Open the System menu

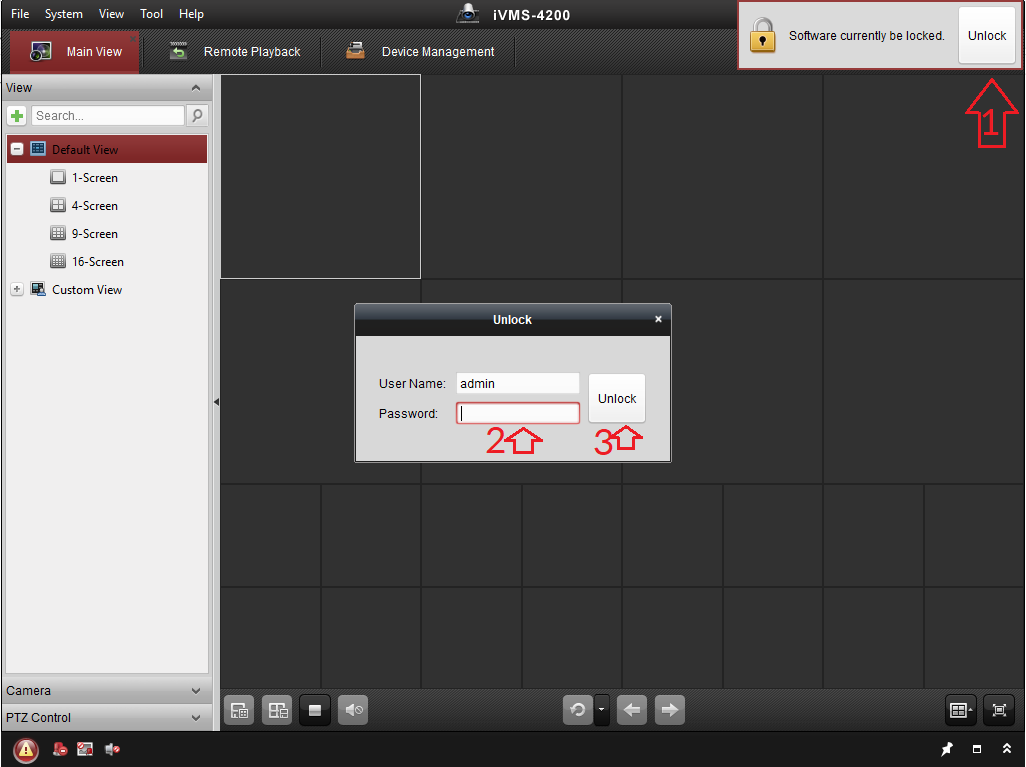coord(64,14)
